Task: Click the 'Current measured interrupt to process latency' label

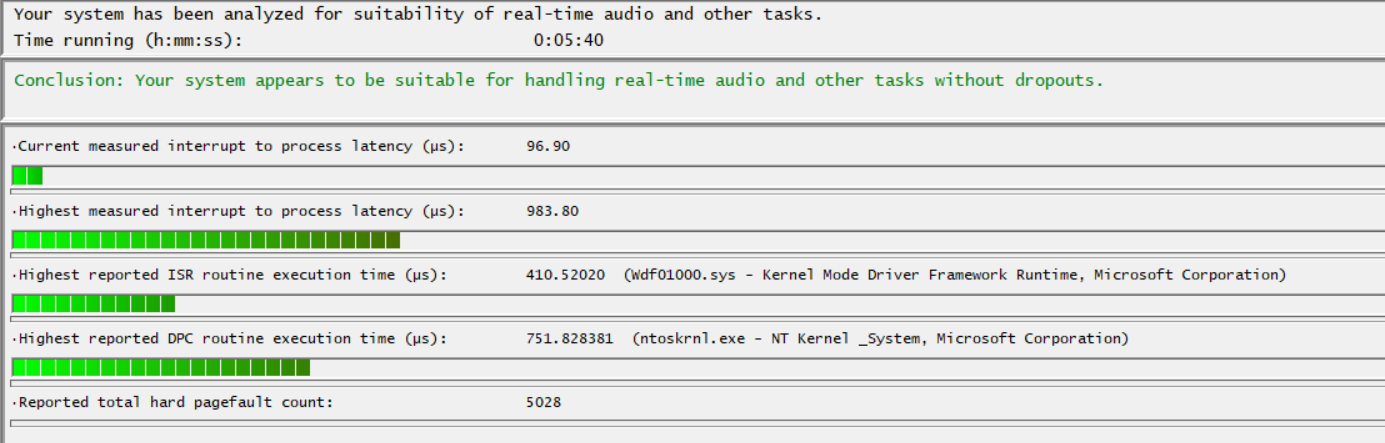Action: pos(239,146)
